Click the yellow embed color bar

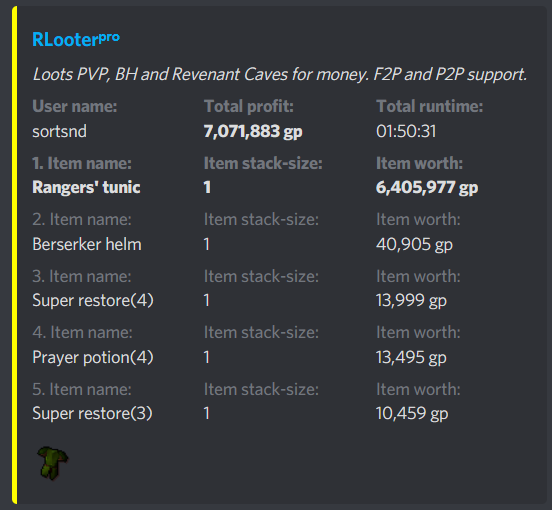(14, 255)
